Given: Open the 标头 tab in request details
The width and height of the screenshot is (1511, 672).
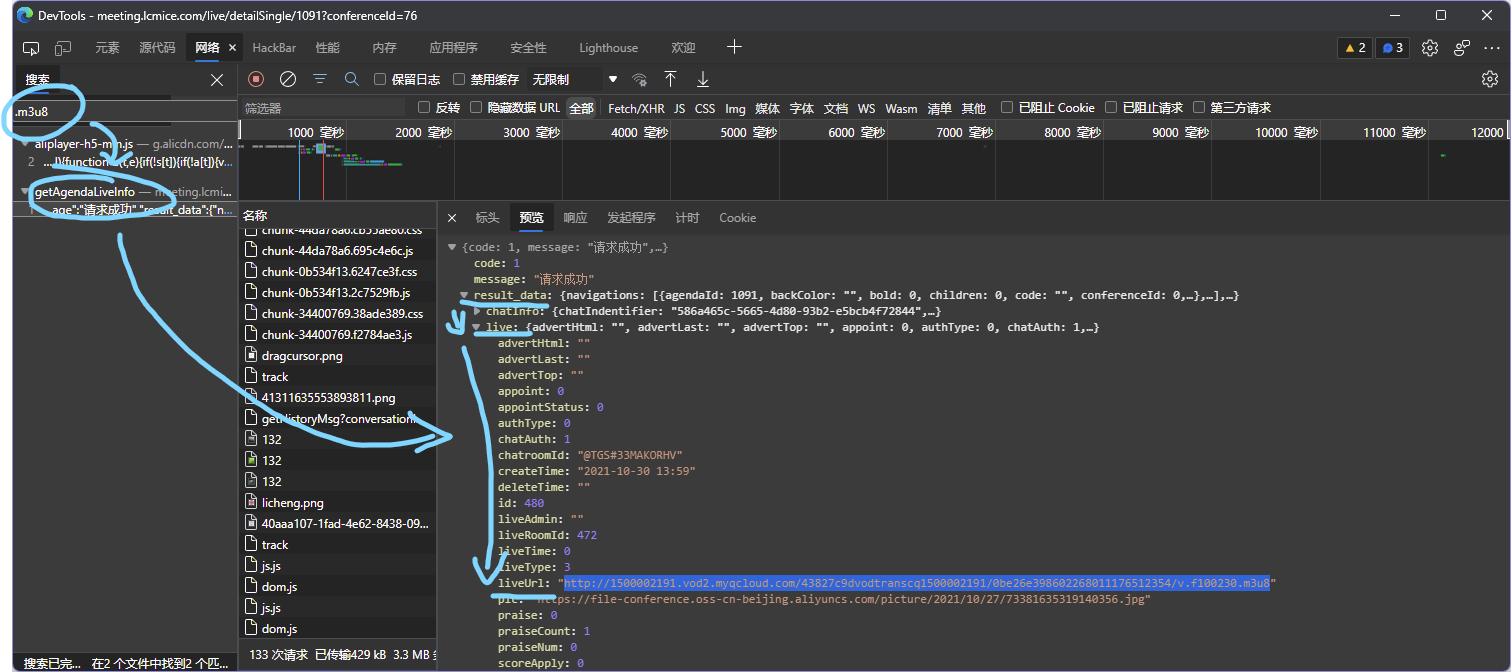Looking at the screenshot, I should (487, 218).
